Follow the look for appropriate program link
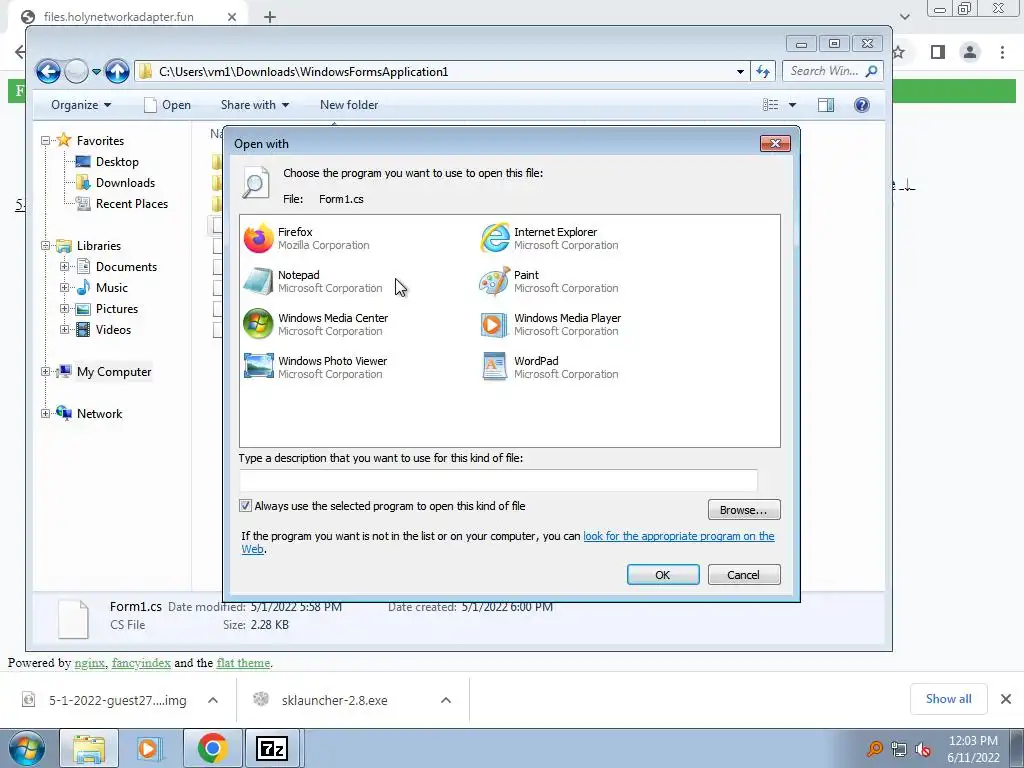The image size is (1024, 768). point(679,536)
